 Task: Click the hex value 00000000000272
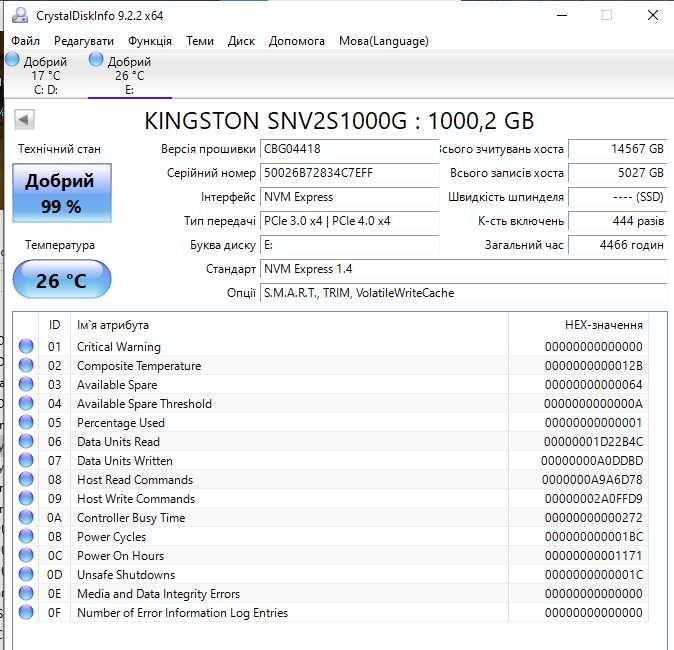tap(594, 518)
